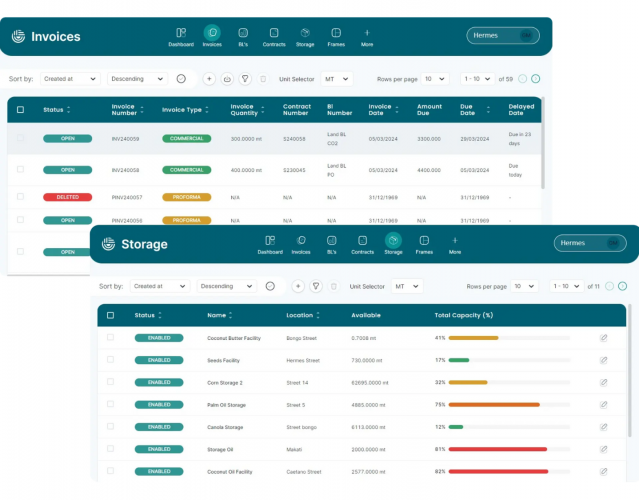
Task: Edit Palm Oil Storage row
Action: [x=604, y=405]
